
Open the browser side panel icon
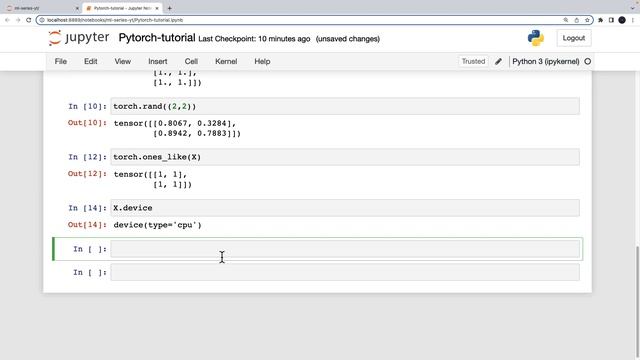coord(611,20)
